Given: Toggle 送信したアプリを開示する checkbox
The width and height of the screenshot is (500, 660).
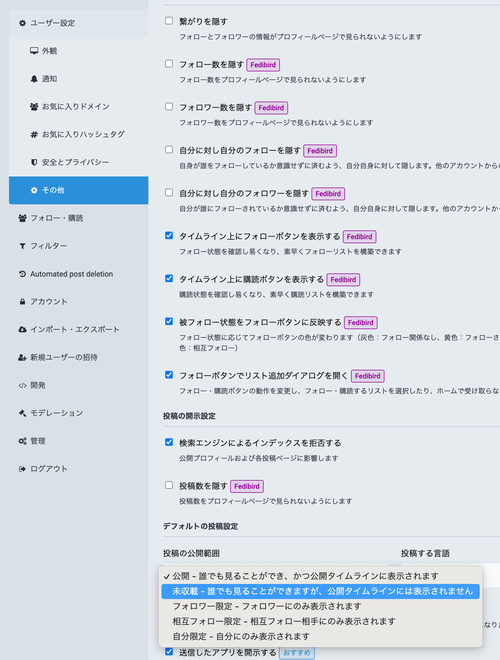Looking at the screenshot, I should (169, 652).
